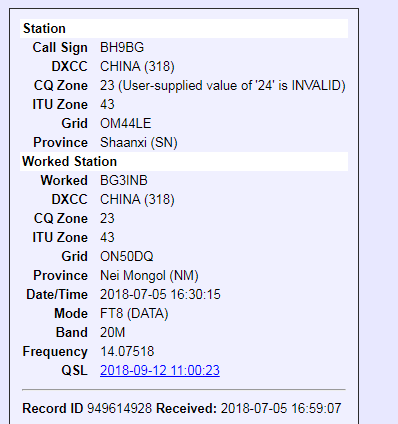Screen dimensions: 398x424
Task: Click the Nei Mongol (NM) province value
Action: click(x=149, y=275)
